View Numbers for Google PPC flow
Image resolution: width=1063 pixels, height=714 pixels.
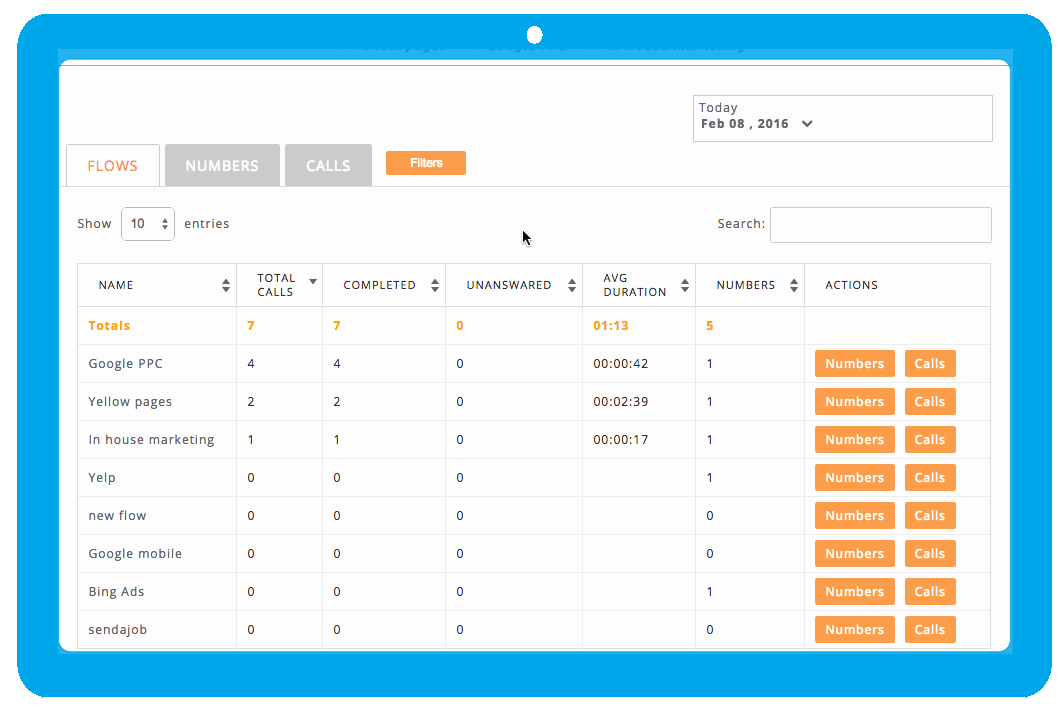pyautogui.click(x=854, y=363)
